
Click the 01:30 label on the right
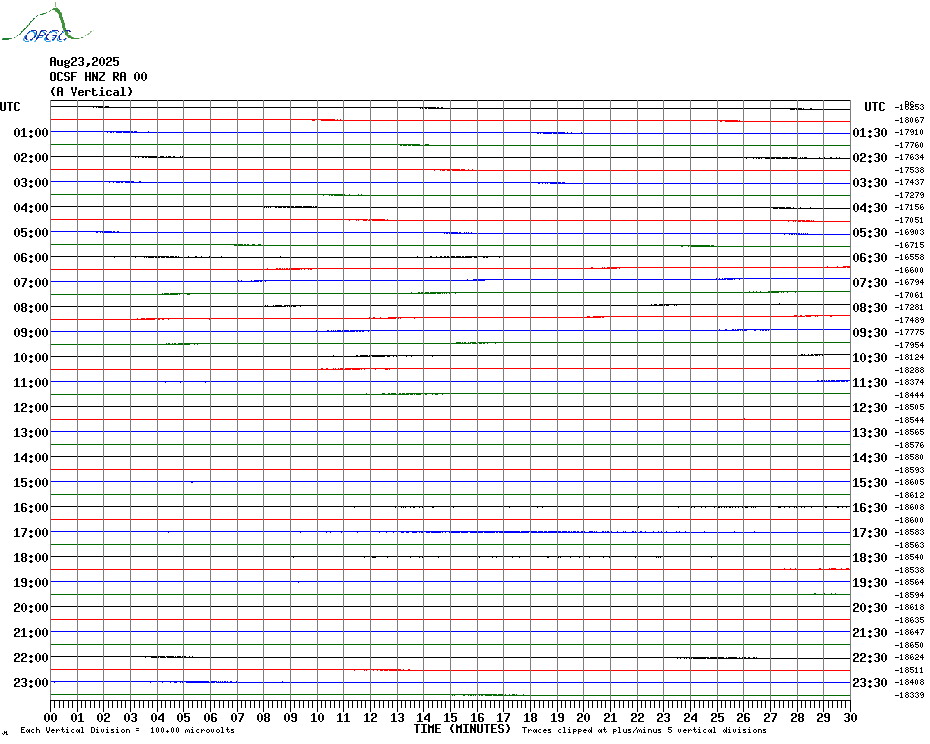pyautogui.click(x=870, y=132)
